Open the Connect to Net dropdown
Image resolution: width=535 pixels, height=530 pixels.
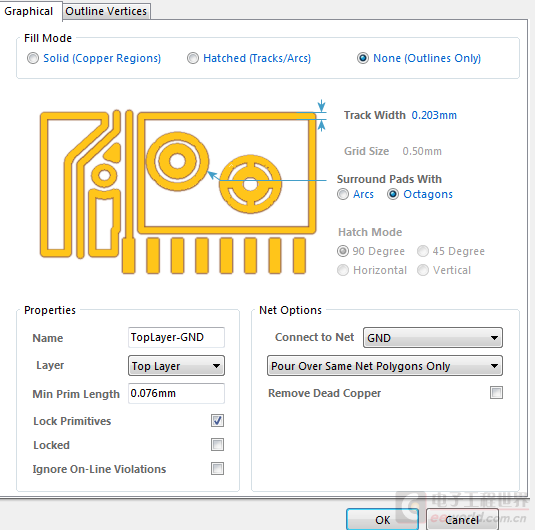(x=433, y=338)
